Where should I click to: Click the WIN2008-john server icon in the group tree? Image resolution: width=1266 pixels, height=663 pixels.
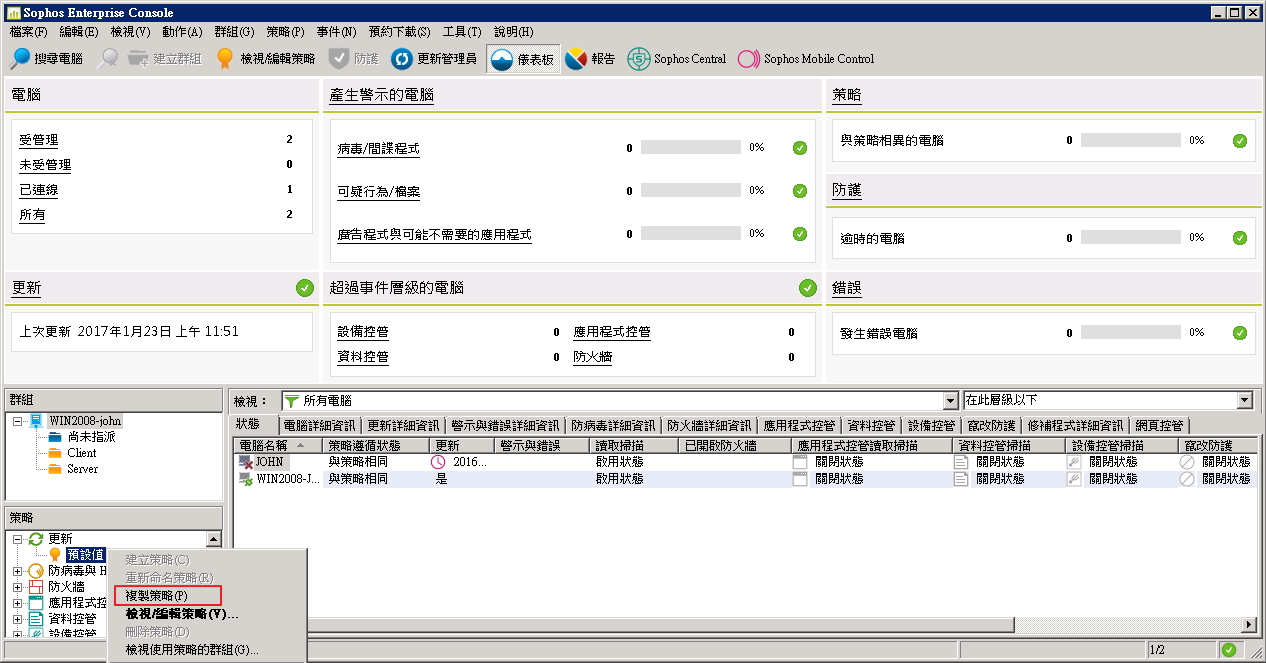[x=37, y=421]
